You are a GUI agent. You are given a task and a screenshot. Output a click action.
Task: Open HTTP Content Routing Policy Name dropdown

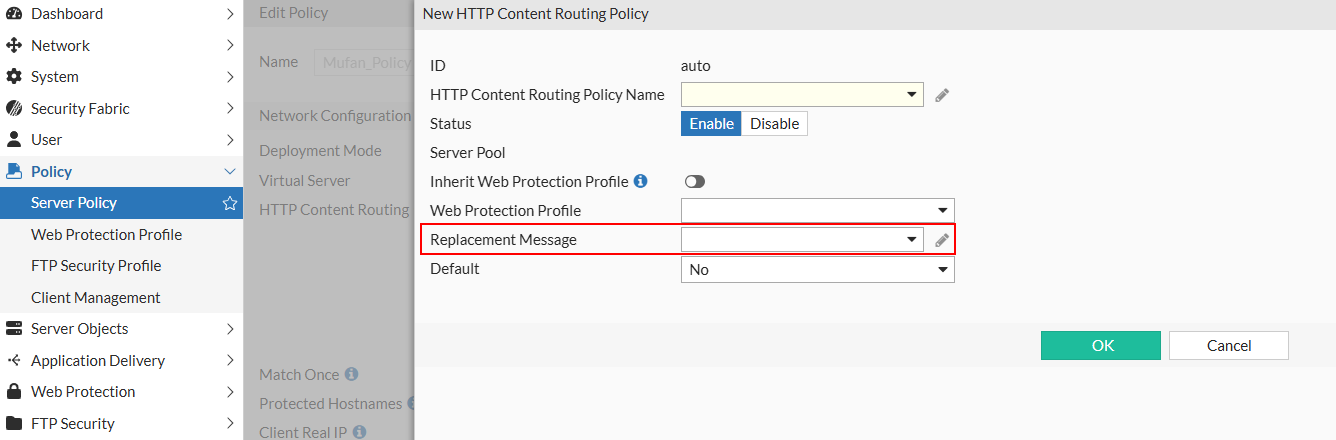[801, 95]
